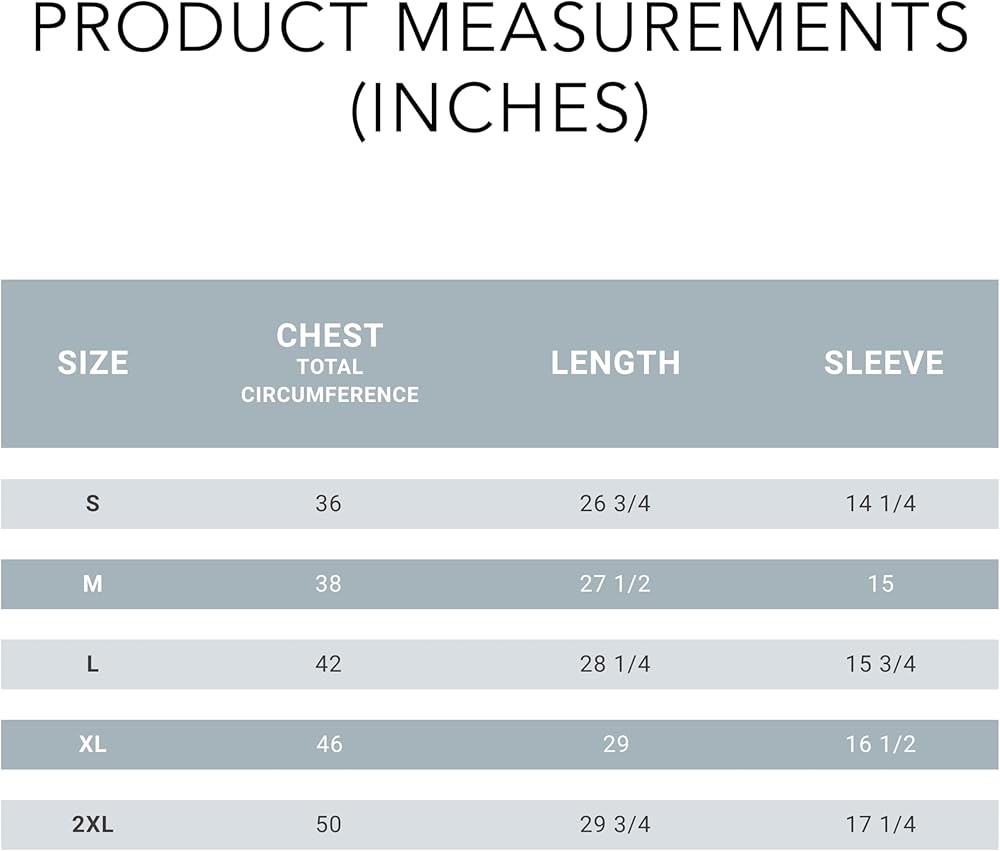Select the size S row label
The height and width of the screenshot is (851, 1000).
pos(93,504)
